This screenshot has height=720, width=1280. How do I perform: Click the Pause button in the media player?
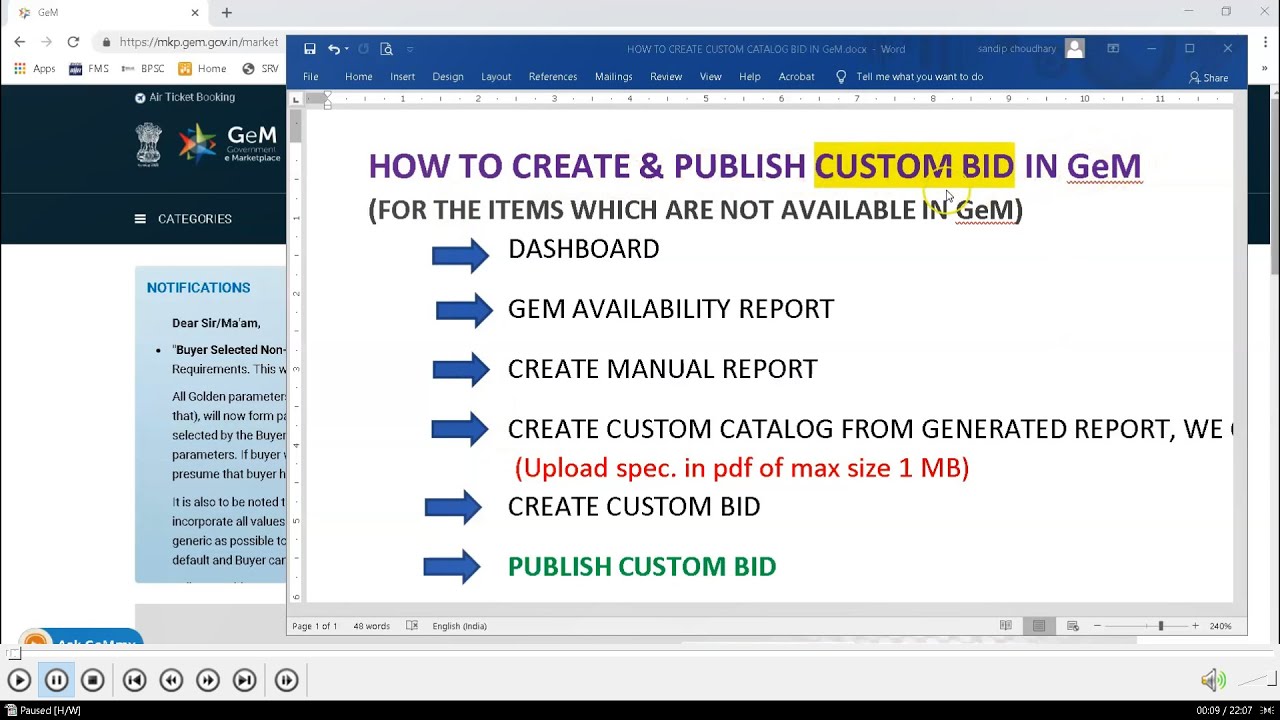pos(56,680)
